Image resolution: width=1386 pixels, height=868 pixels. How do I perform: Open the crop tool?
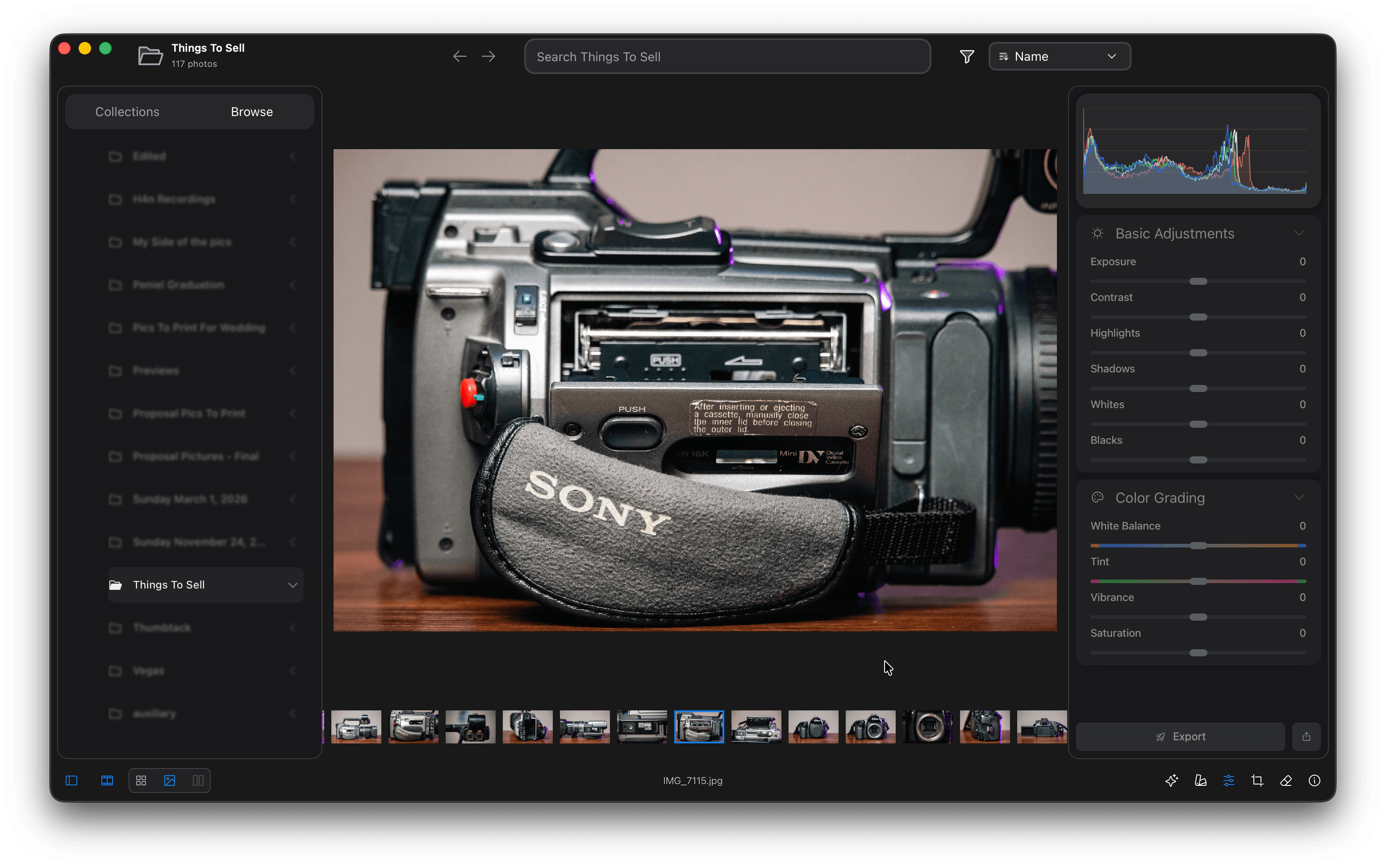pyautogui.click(x=1257, y=780)
